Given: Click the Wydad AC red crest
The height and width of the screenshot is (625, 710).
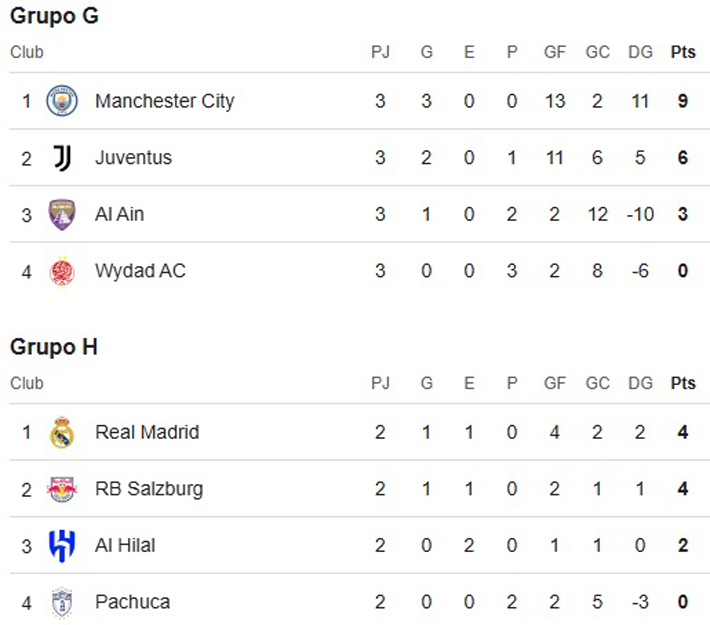Looking at the screenshot, I should (62, 272).
